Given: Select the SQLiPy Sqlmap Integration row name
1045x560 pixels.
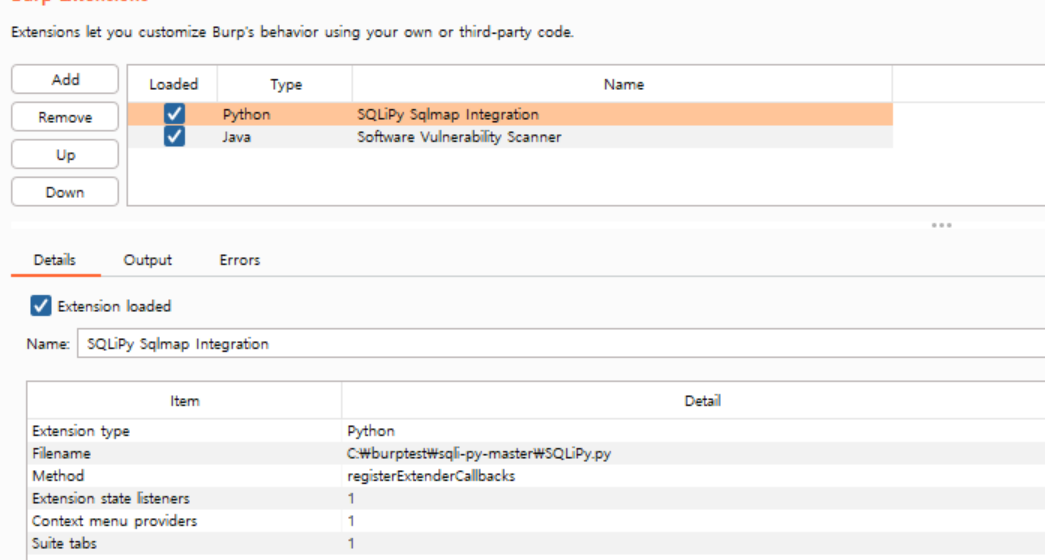Looking at the screenshot, I should tap(448, 114).
